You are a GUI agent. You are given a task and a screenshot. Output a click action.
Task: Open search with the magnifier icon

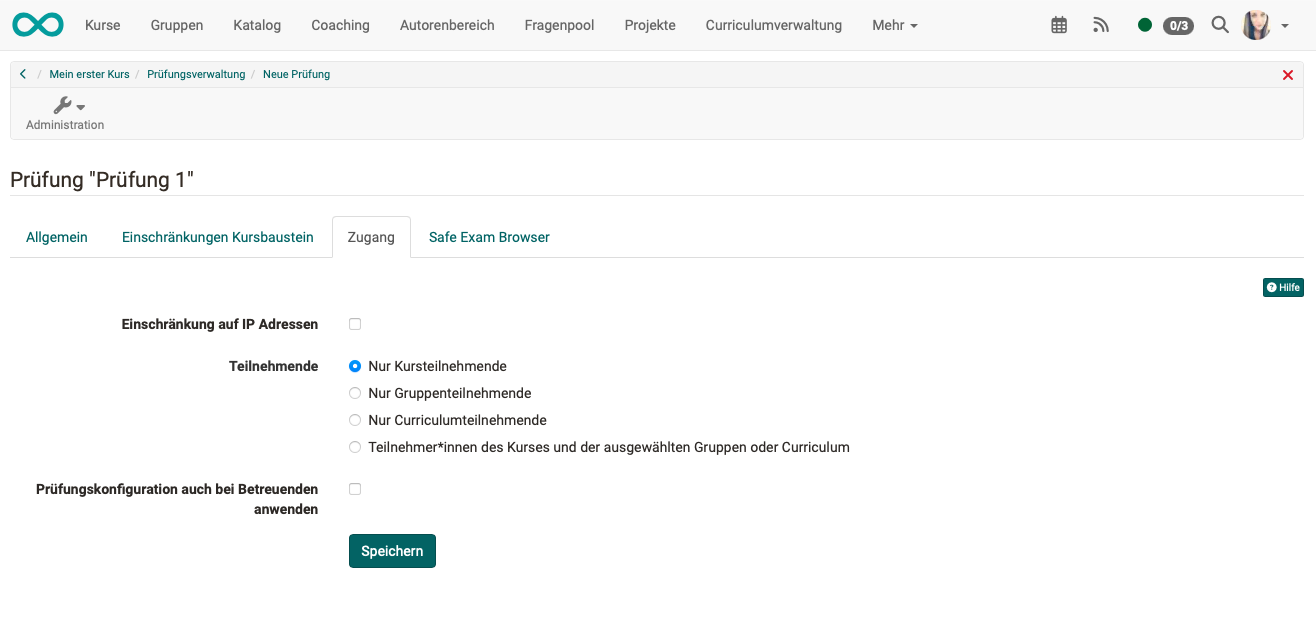coord(1220,25)
